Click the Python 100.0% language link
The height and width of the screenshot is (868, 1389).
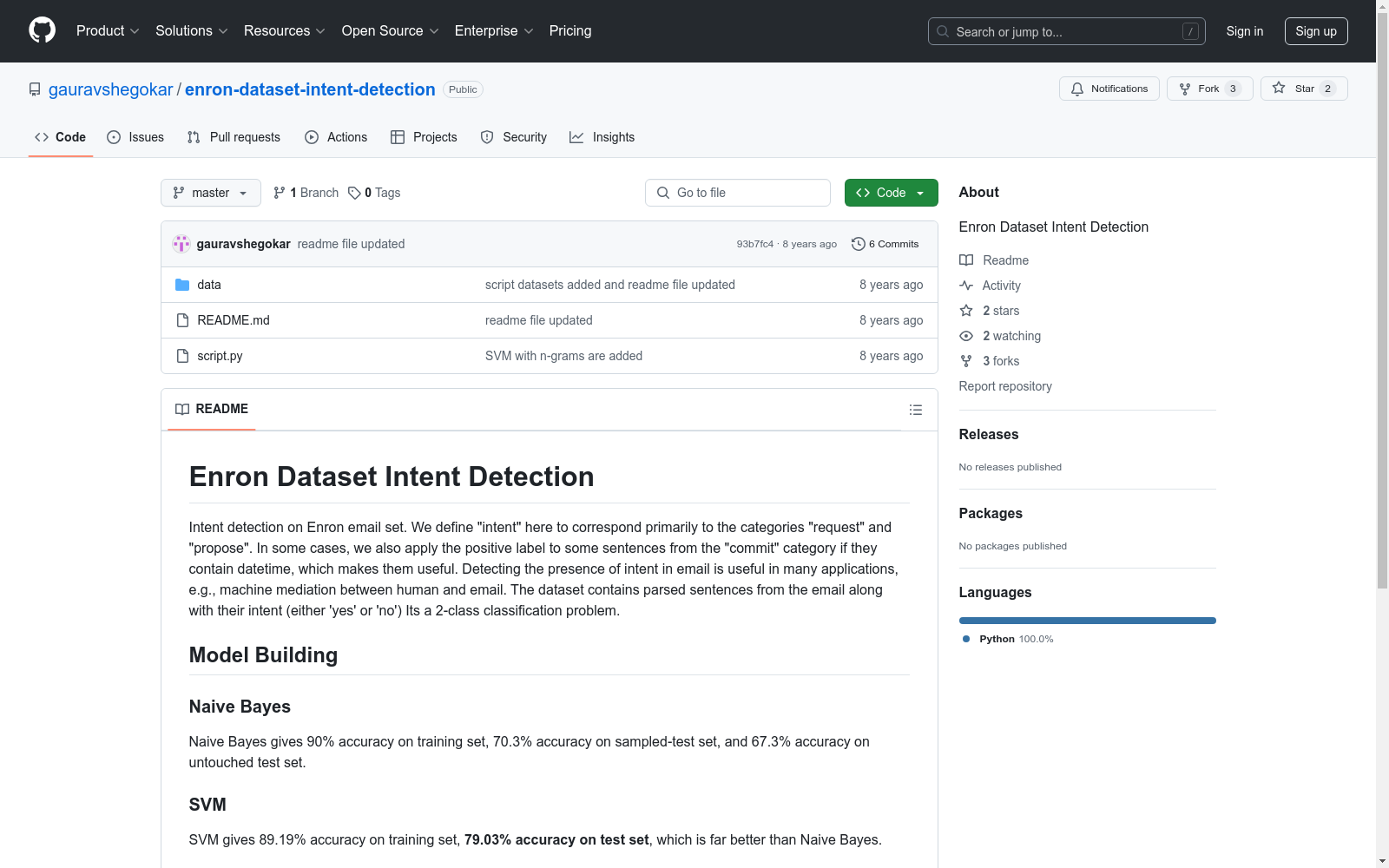pyautogui.click(x=1009, y=639)
